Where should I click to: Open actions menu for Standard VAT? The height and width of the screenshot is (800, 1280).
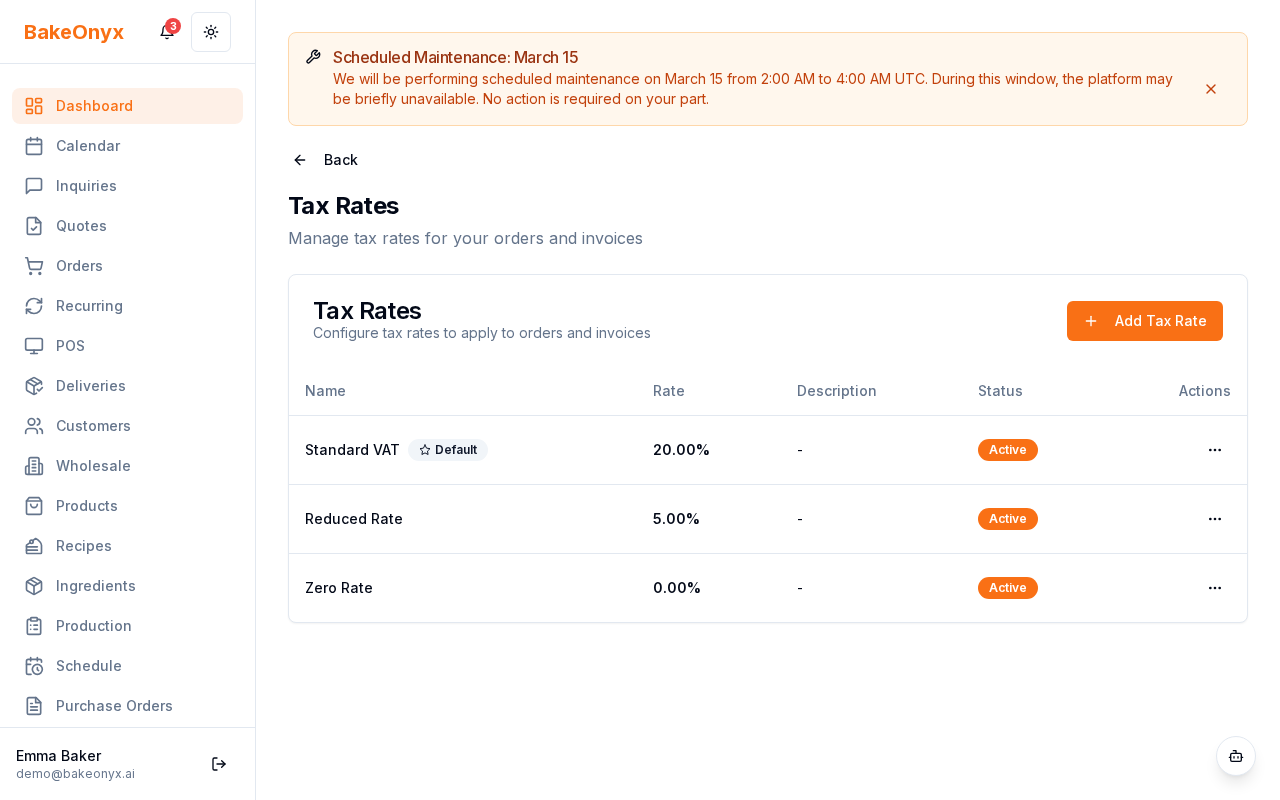[x=1215, y=450]
